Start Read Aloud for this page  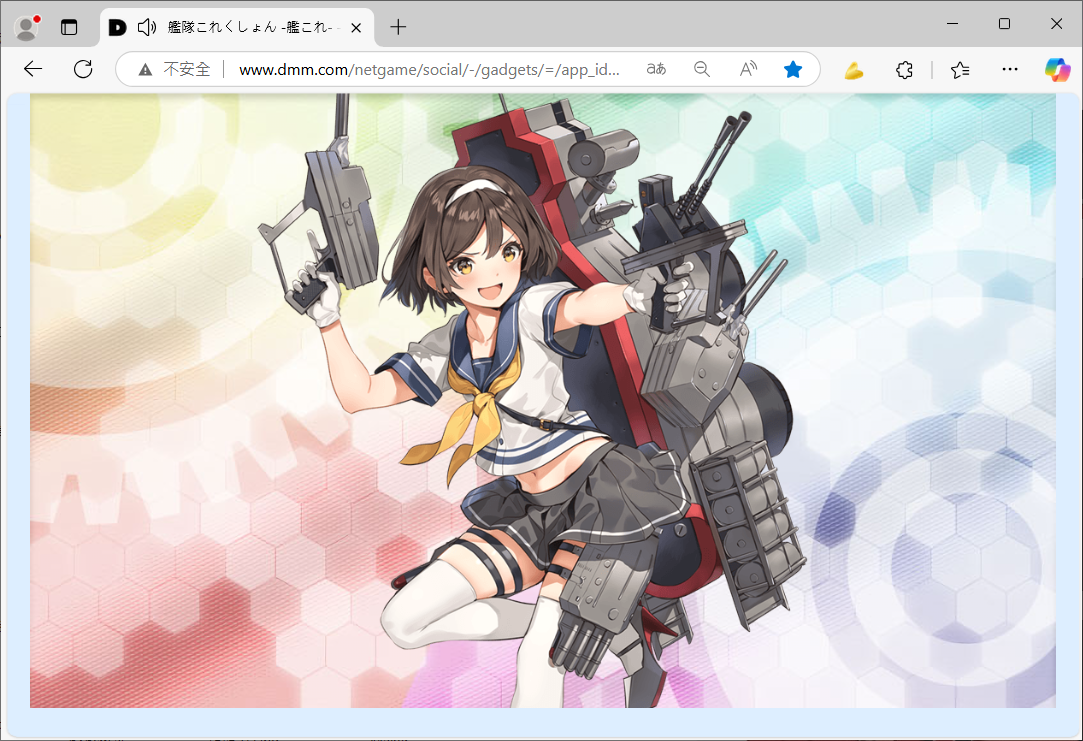coord(748,69)
